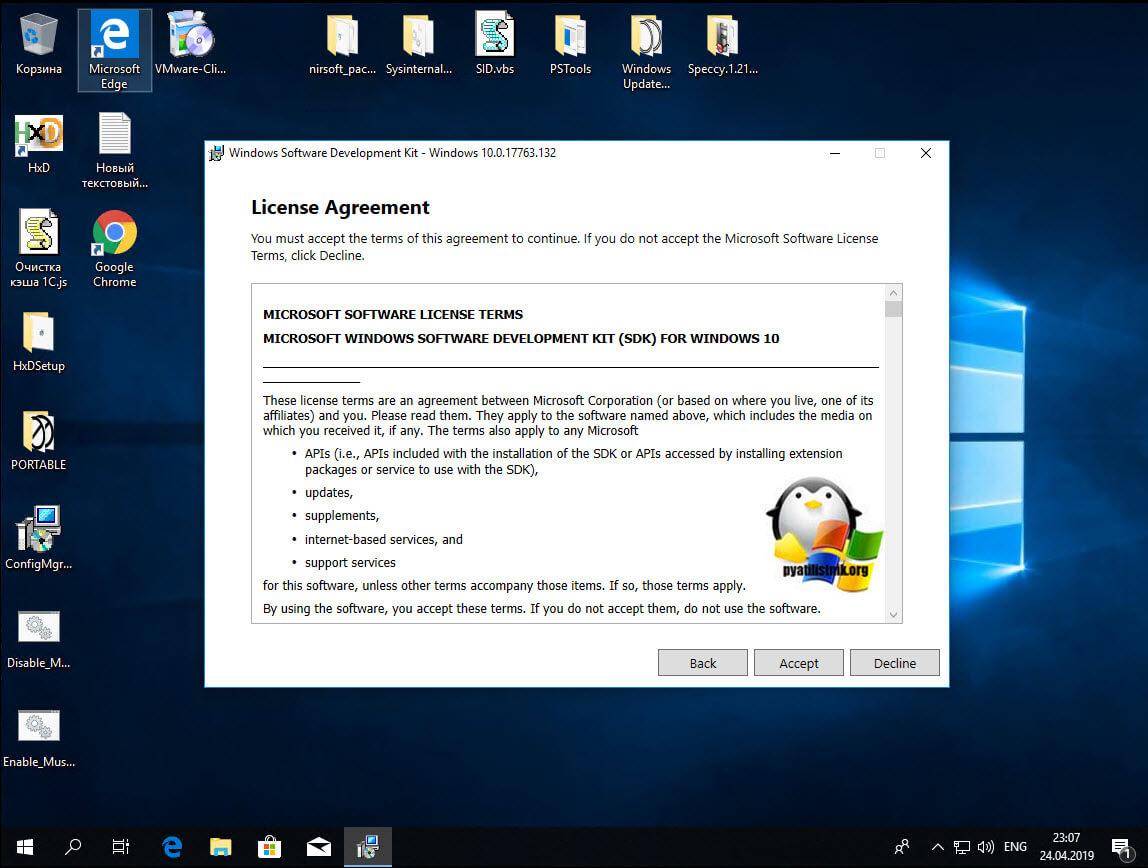Viewport: 1148px width, 868px height.
Task: Minimize the SDK installer window
Action: pos(835,153)
